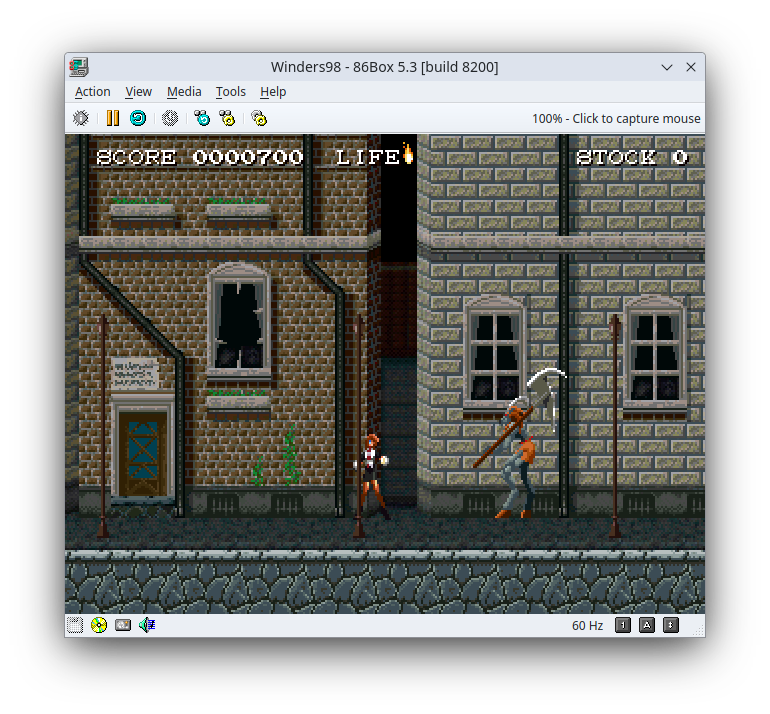770x714 pixels.
Task: Pause the emulation using the orange pause icon
Action: pos(112,118)
